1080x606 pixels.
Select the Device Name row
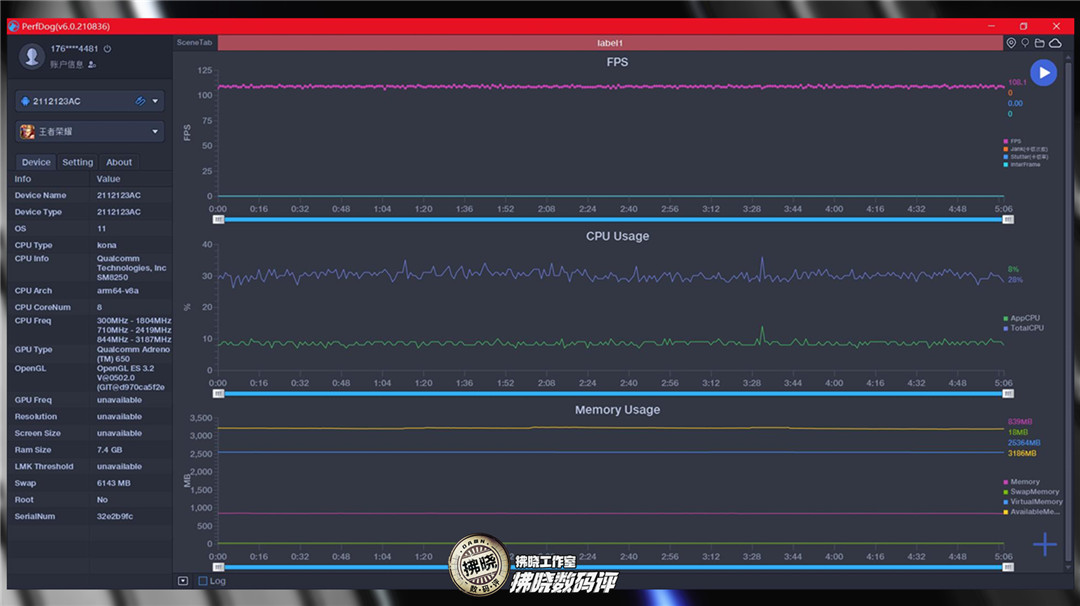90,196
